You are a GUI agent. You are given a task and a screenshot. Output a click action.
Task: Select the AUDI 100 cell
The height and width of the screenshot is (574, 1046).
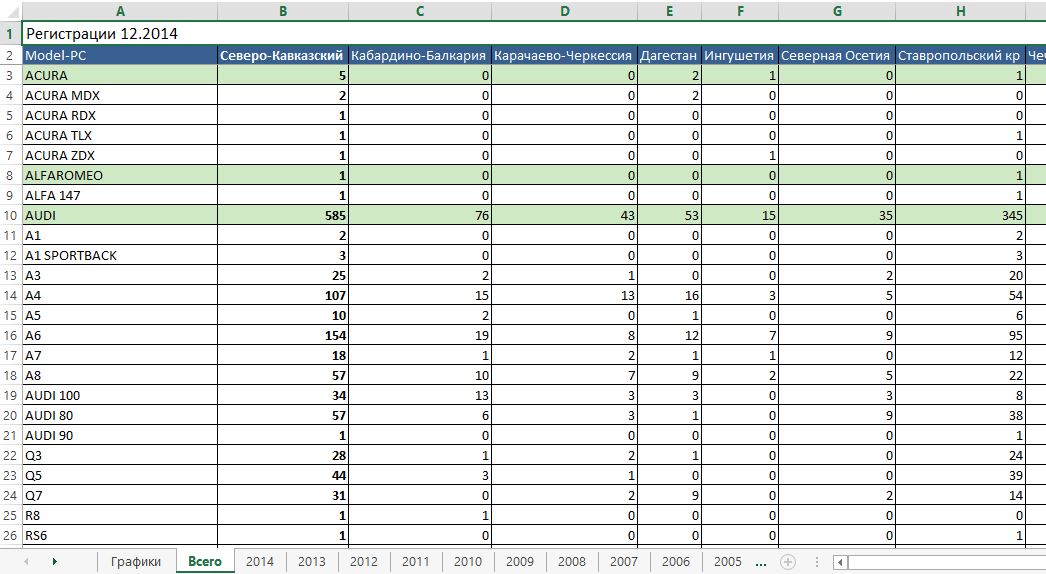[120, 396]
